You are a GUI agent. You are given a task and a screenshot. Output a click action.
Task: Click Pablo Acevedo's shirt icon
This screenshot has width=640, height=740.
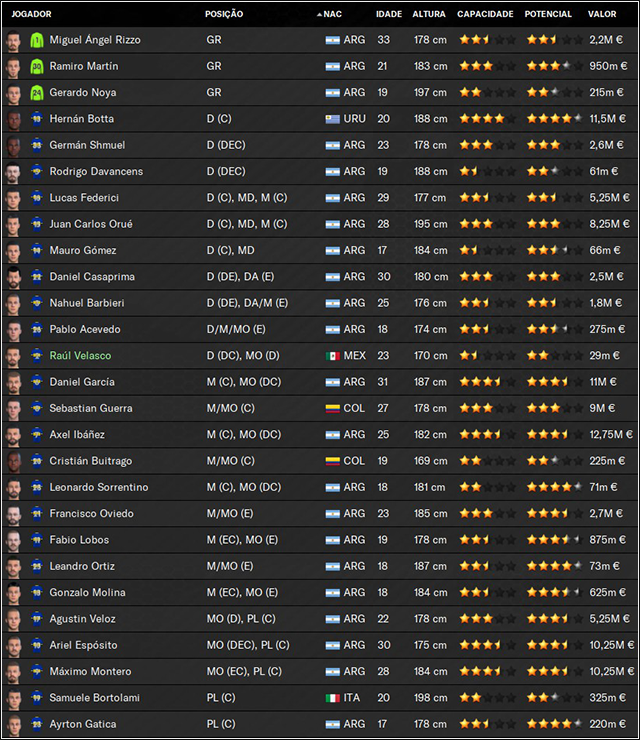(x=37, y=329)
